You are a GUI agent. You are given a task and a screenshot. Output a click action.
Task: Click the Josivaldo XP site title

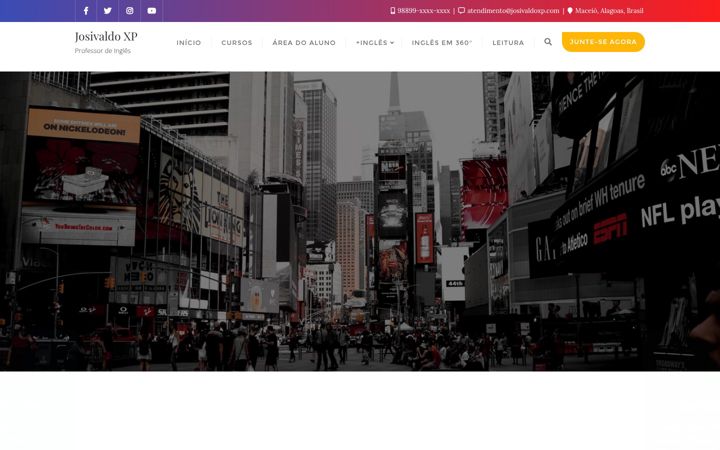click(x=106, y=36)
